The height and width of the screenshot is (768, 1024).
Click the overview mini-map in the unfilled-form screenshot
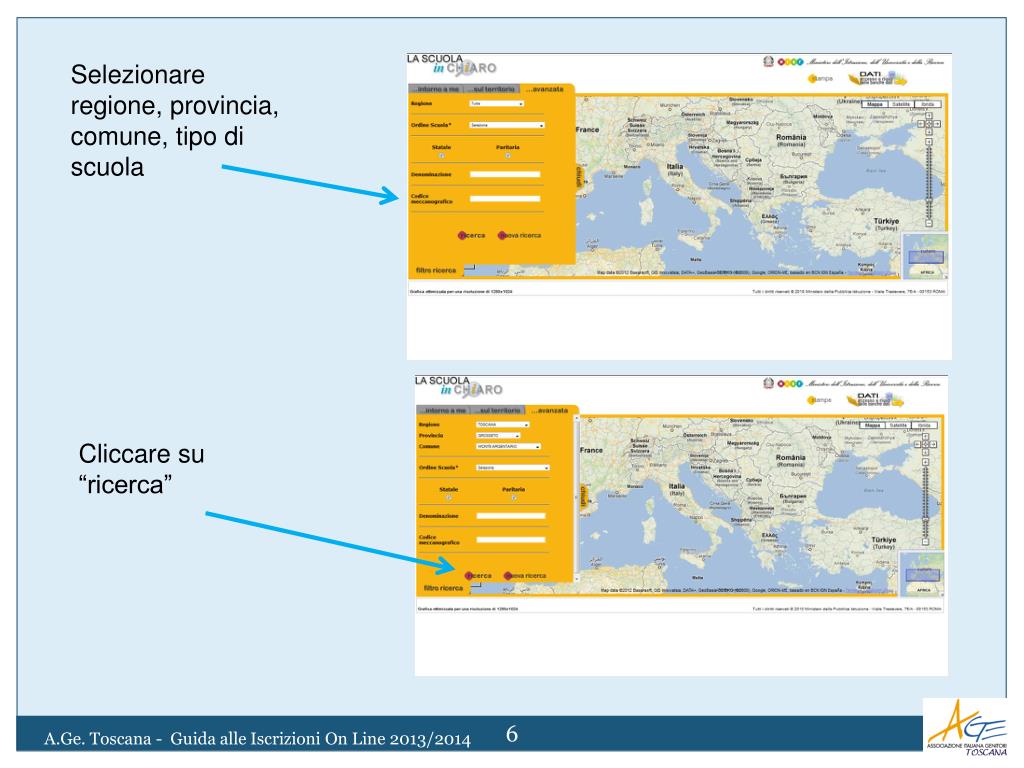925,256
